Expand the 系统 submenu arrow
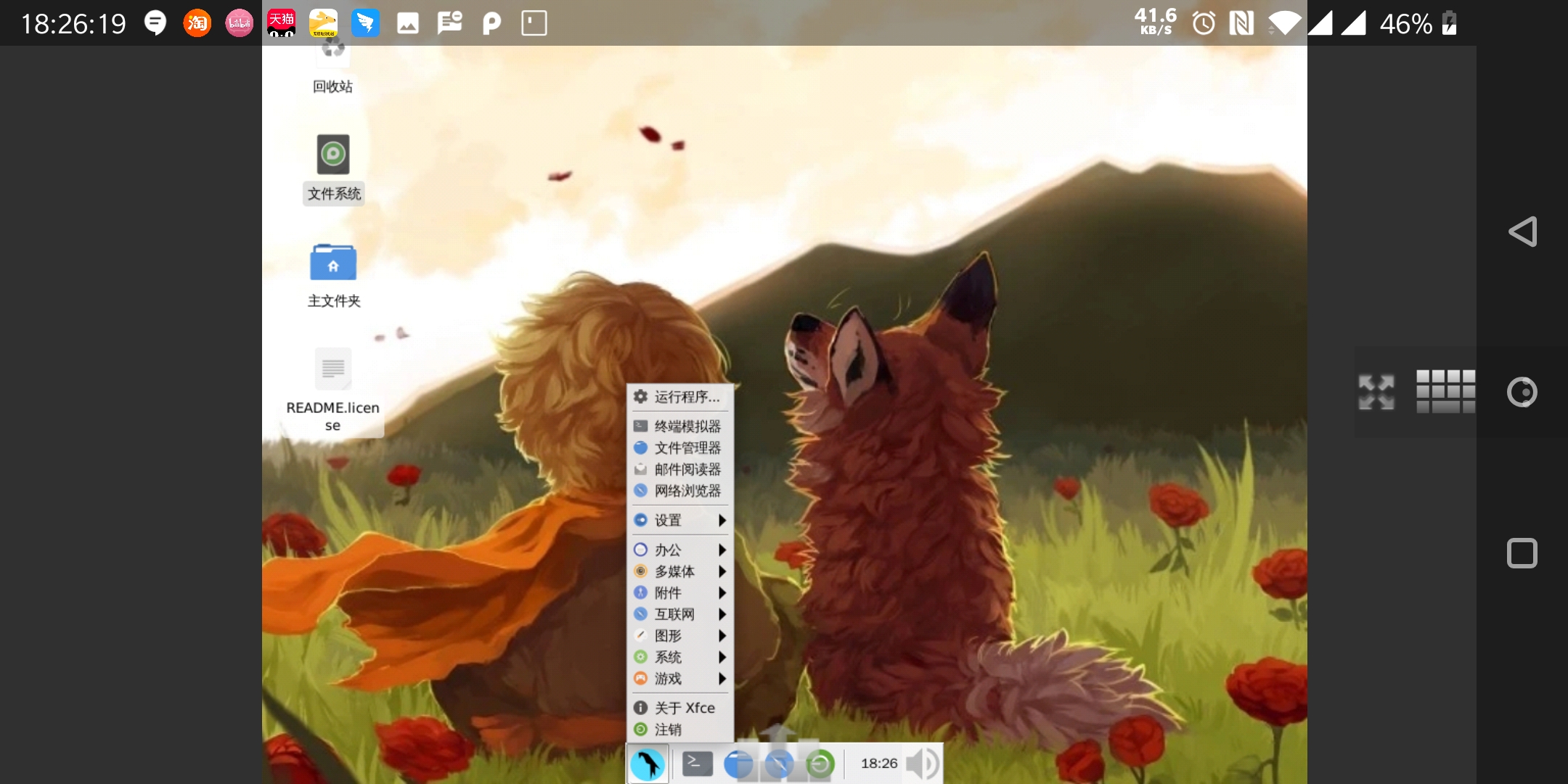1568x784 pixels. tap(722, 657)
